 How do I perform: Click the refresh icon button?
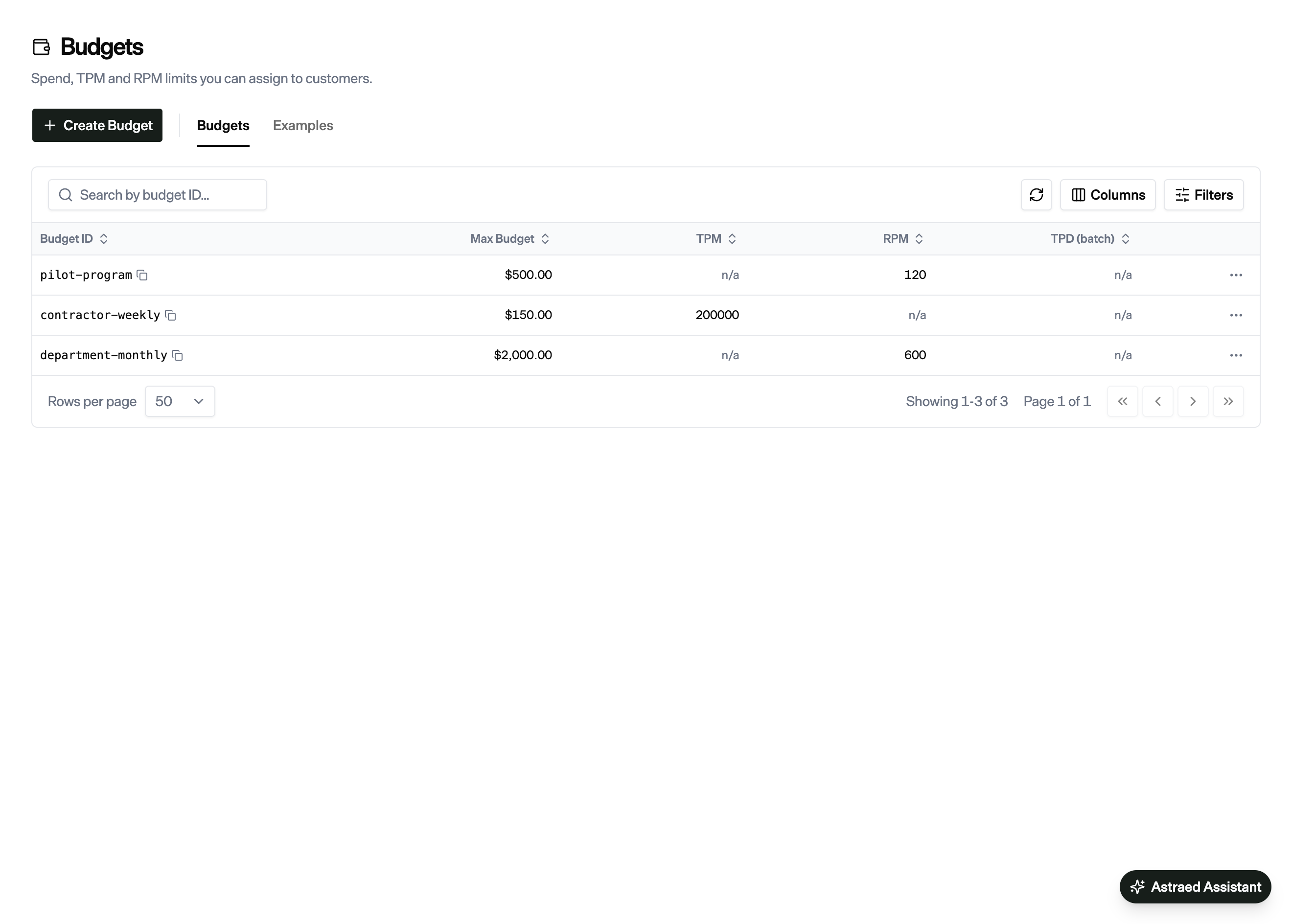pos(1036,195)
